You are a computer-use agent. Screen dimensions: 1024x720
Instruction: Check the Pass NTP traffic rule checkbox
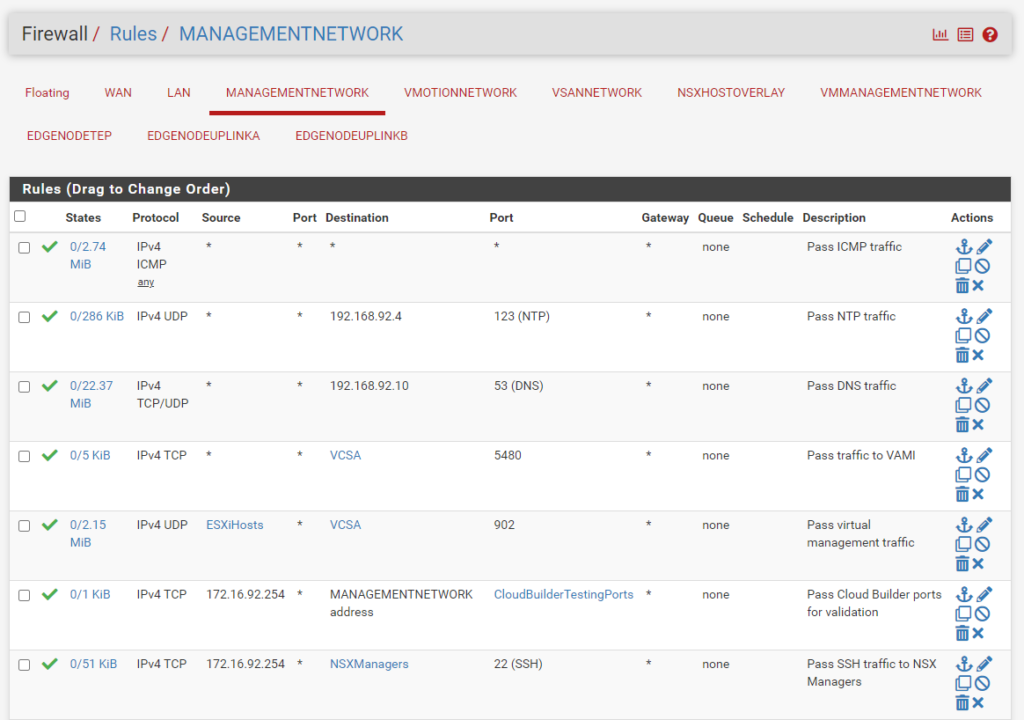pos(24,317)
